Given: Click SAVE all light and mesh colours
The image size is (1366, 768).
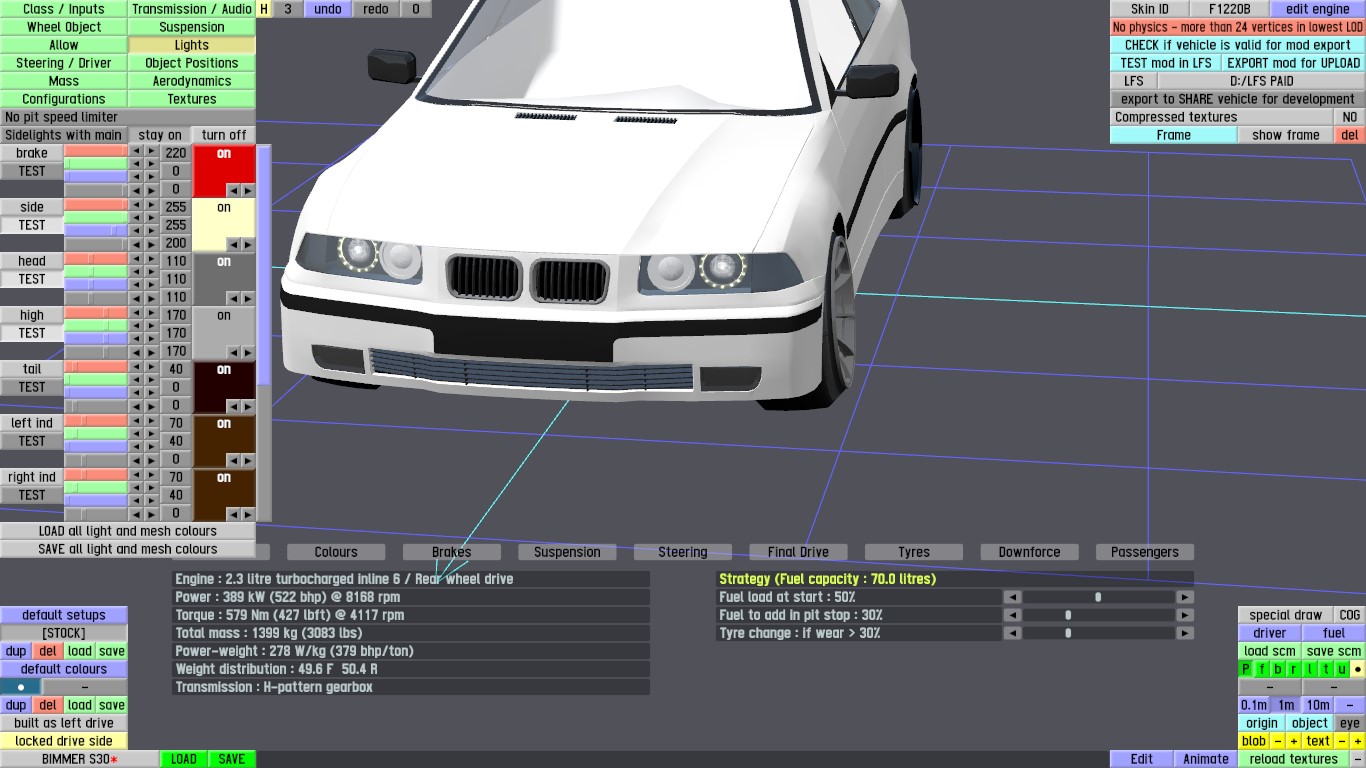Looking at the screenshot, I should [x=128, y=549].
